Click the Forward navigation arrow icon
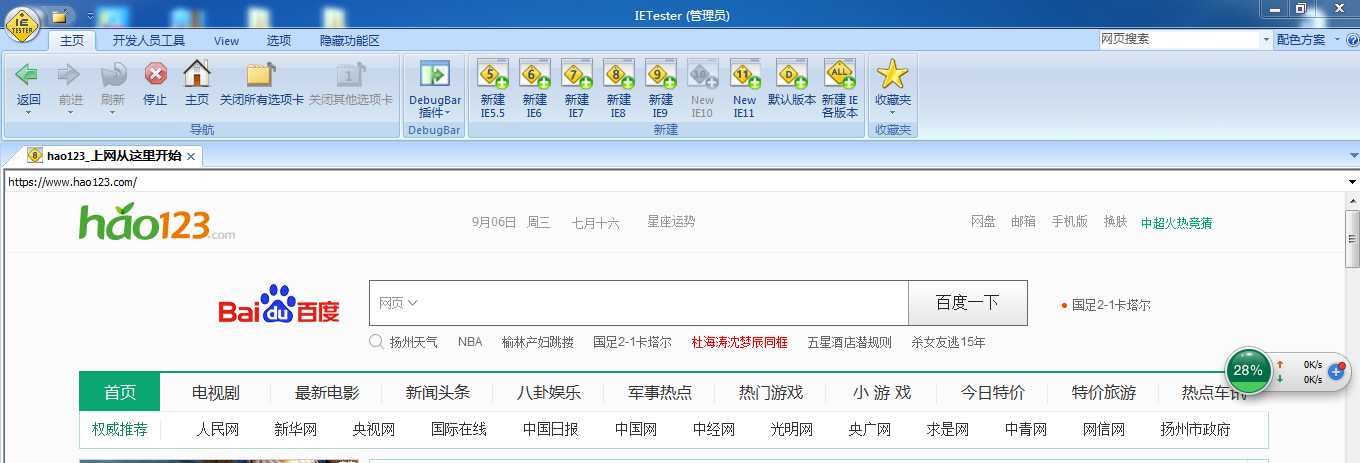The image size is (1360, 463). coord(70,74)
